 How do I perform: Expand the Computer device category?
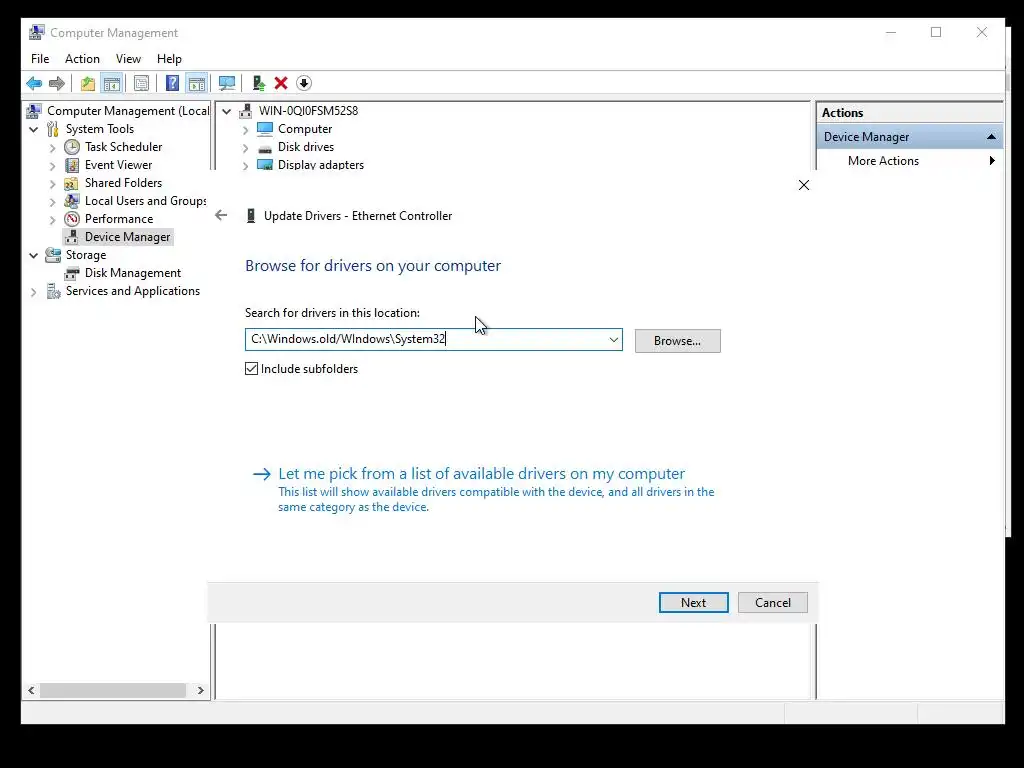(x=246, y=130)
